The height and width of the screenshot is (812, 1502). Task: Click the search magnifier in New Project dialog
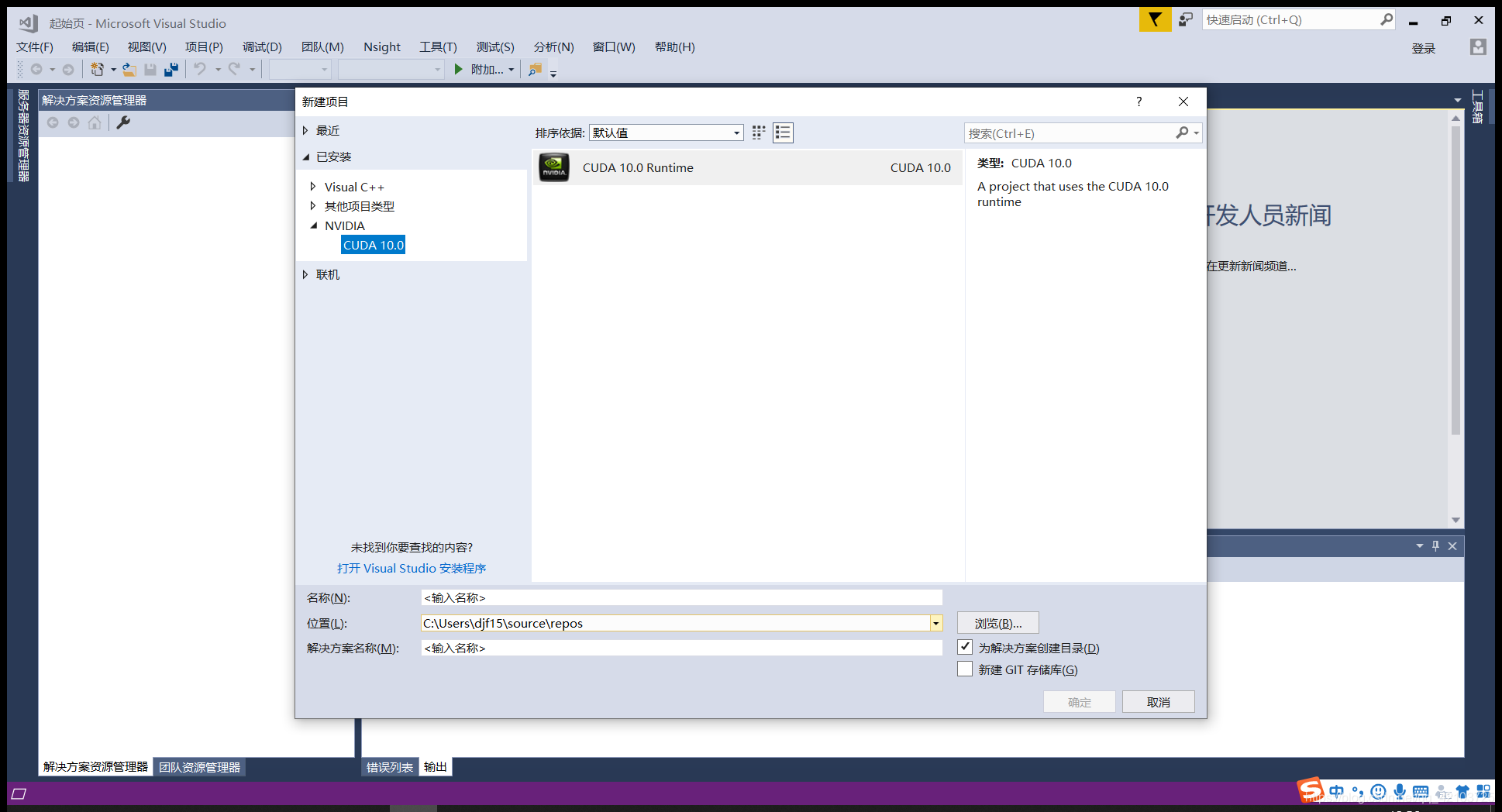click(x=1182, y=132)
